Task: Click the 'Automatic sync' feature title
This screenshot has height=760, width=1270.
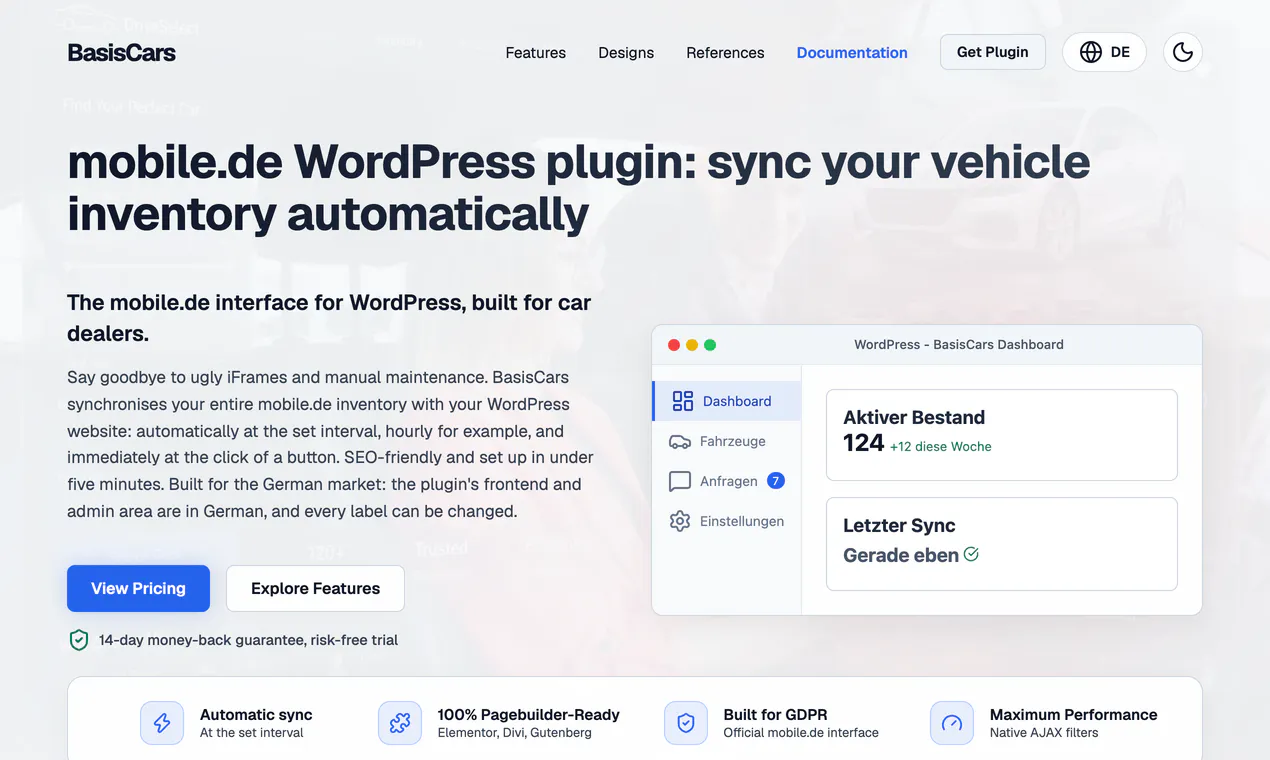Action: point(256,715)
